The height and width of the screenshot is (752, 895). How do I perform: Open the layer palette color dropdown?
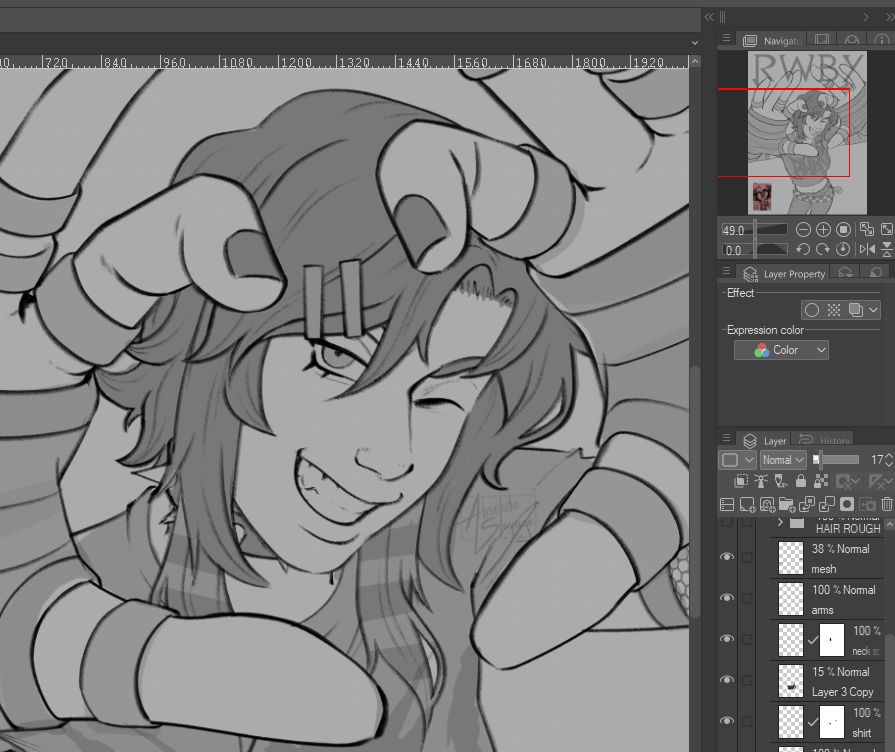[737, 460]
